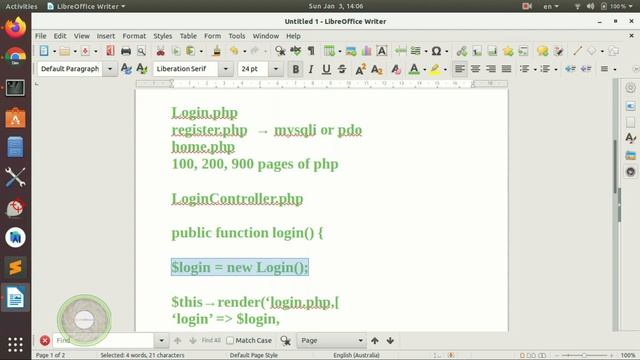Open the Font Name dropdown list
This screenshot has width=640, height=360.
point(226,69)
